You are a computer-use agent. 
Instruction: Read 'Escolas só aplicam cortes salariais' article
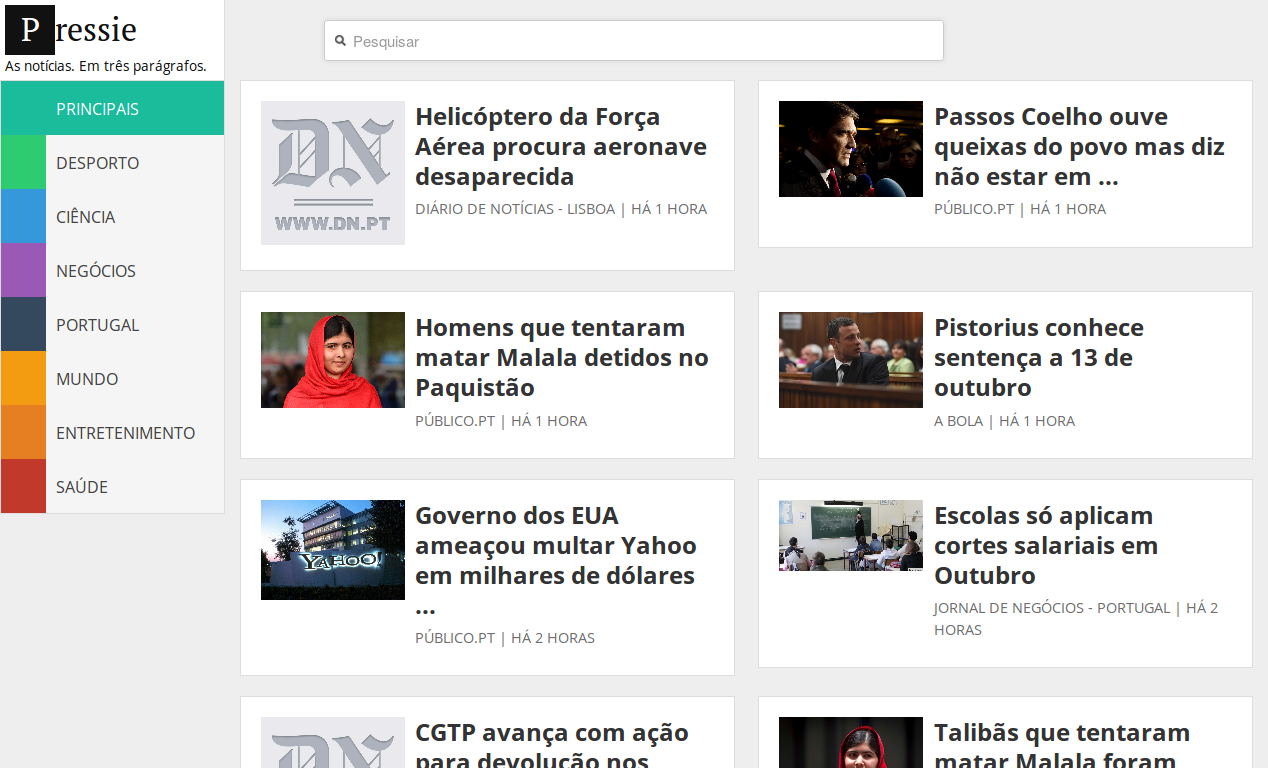pyautogui.click(x=1045, y=546)
